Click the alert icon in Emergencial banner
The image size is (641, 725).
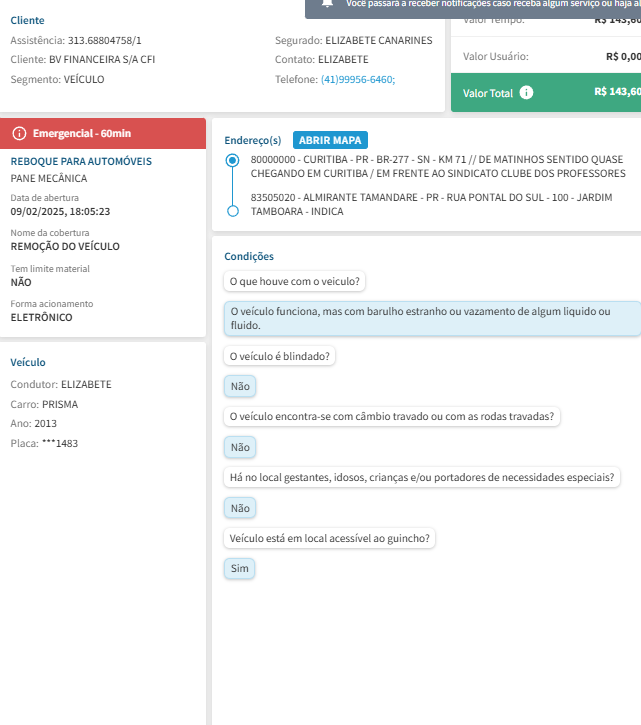coord(19,134)
